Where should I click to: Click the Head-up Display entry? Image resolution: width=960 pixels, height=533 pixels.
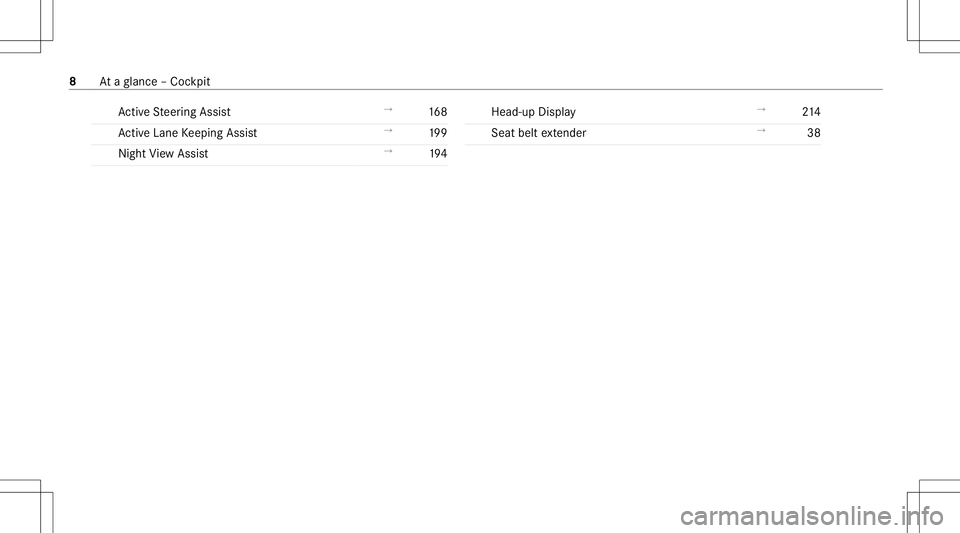[533, 112]
